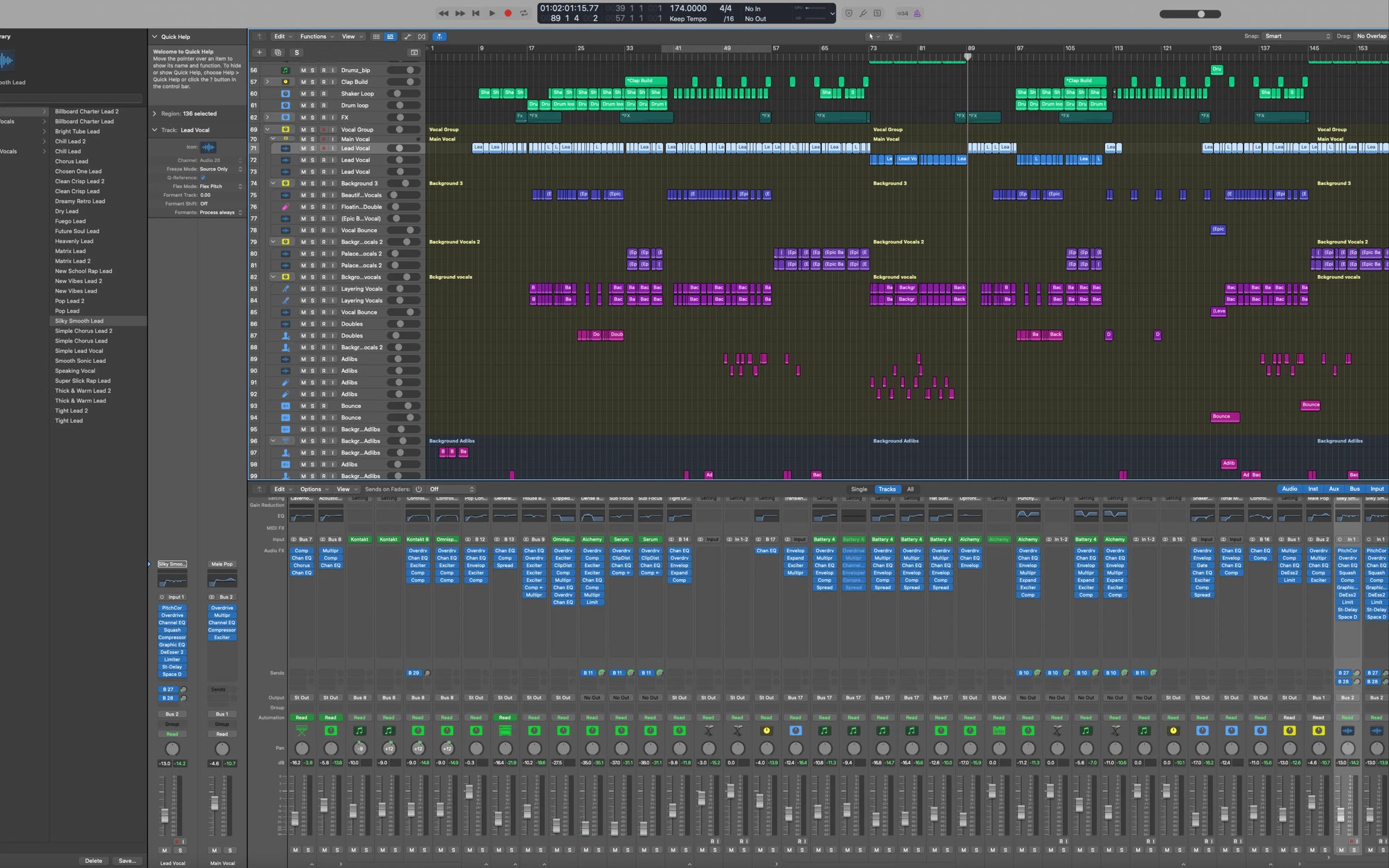The image size is (1389, 868).
Task: Click the Show Automation icon in toolbar
Action: click(x=407, y=36)
